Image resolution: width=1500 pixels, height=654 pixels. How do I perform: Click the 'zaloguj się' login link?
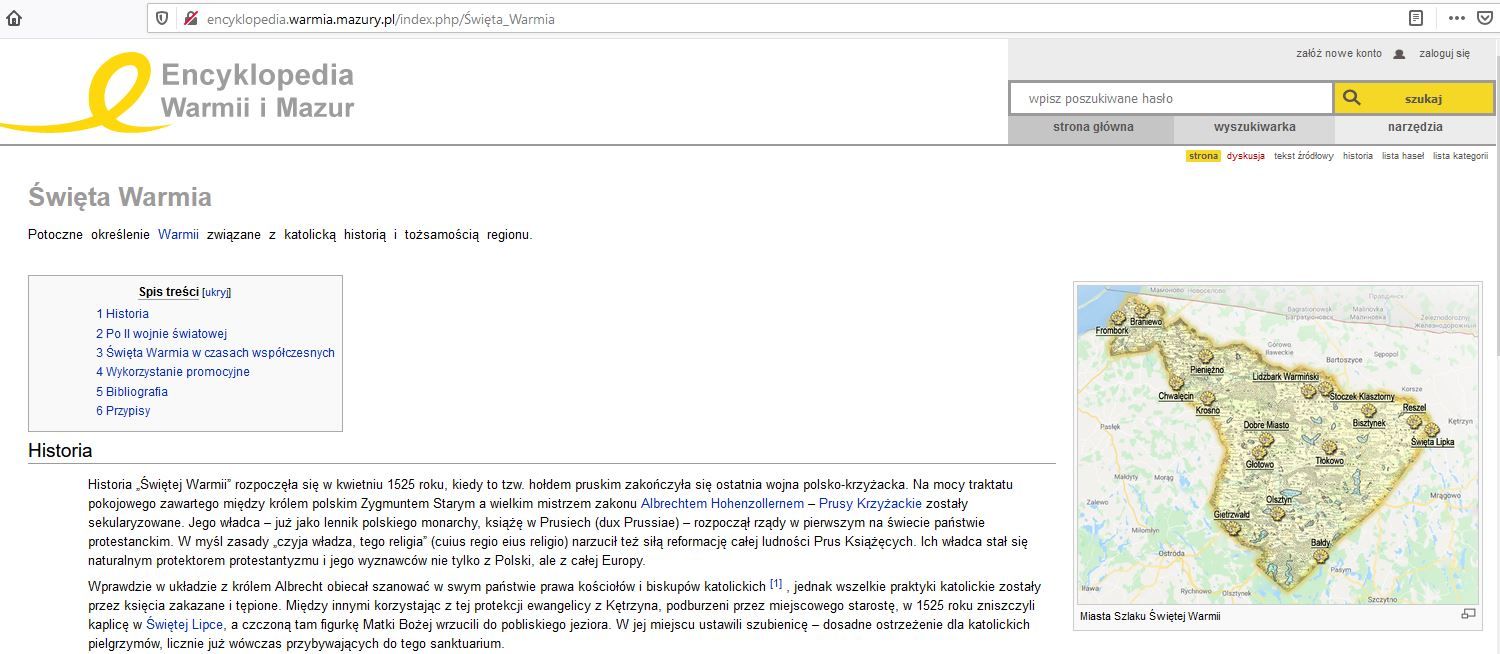[1444, 54]
